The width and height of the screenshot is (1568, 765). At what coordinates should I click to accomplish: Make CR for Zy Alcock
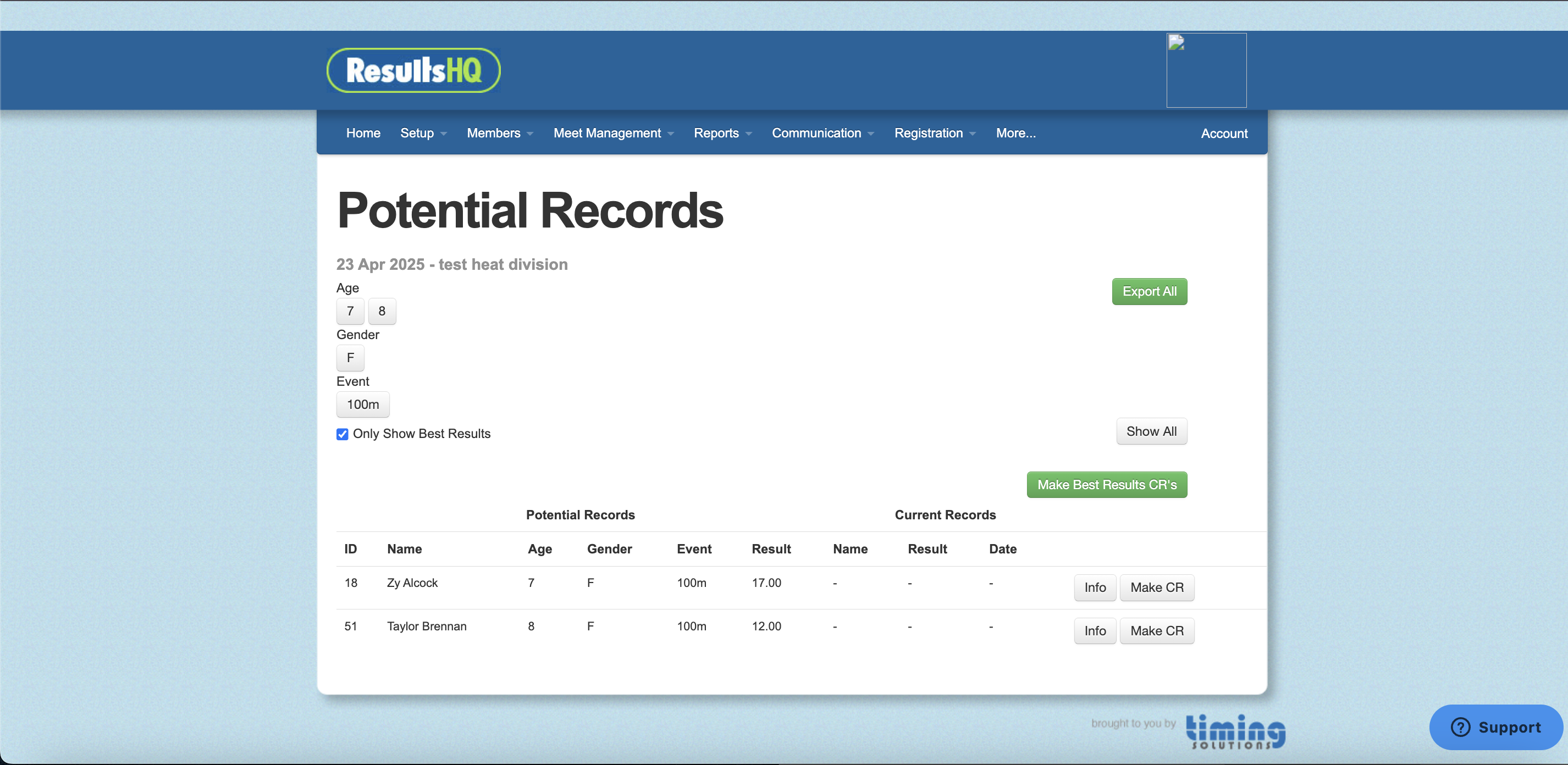1157,588
